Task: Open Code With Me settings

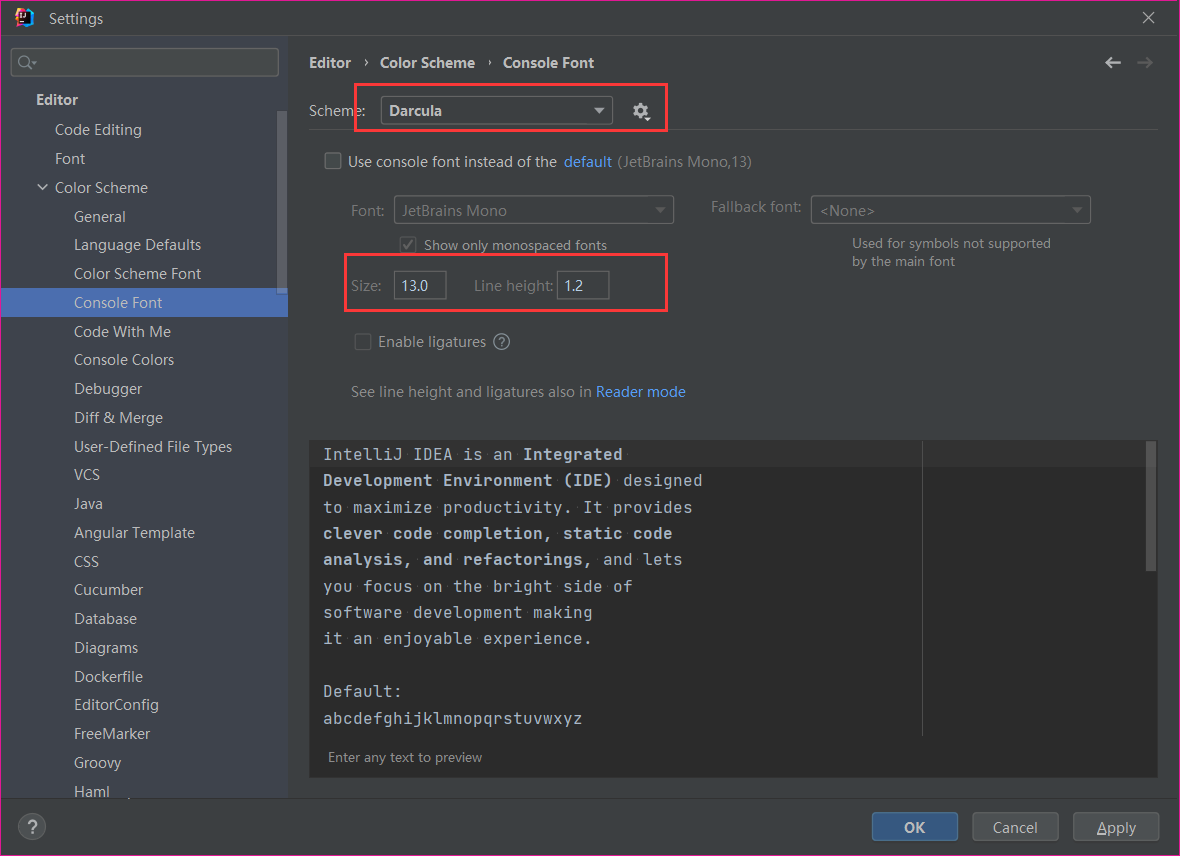Action: point(122,331)
